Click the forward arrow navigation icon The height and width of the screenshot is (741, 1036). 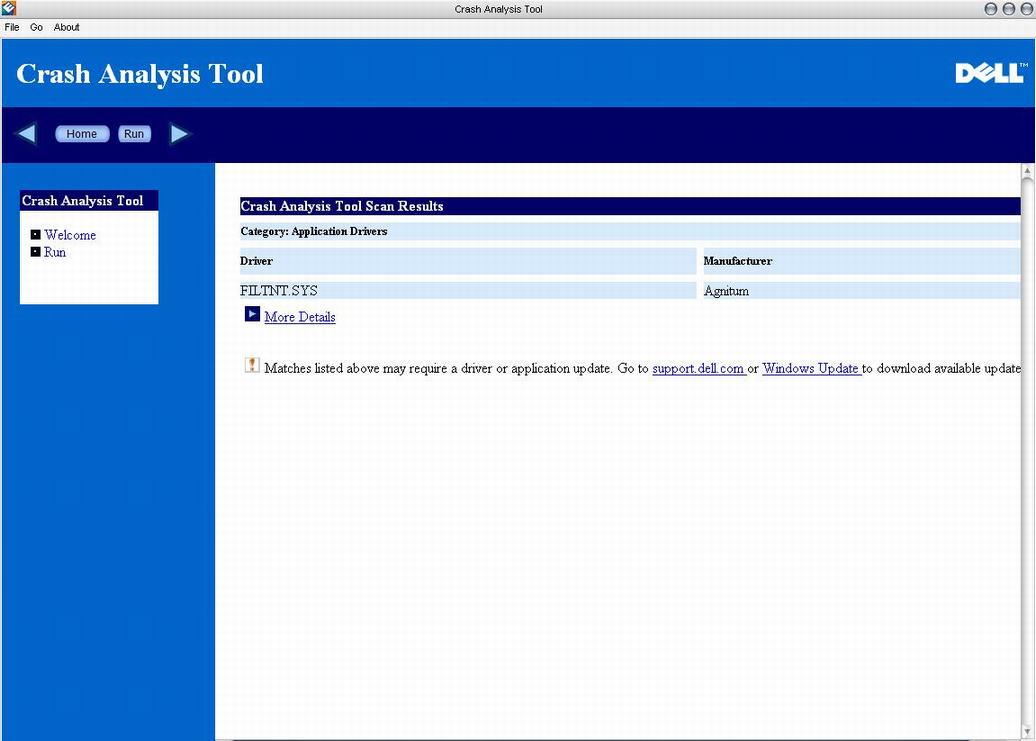(x=179, y=133)
